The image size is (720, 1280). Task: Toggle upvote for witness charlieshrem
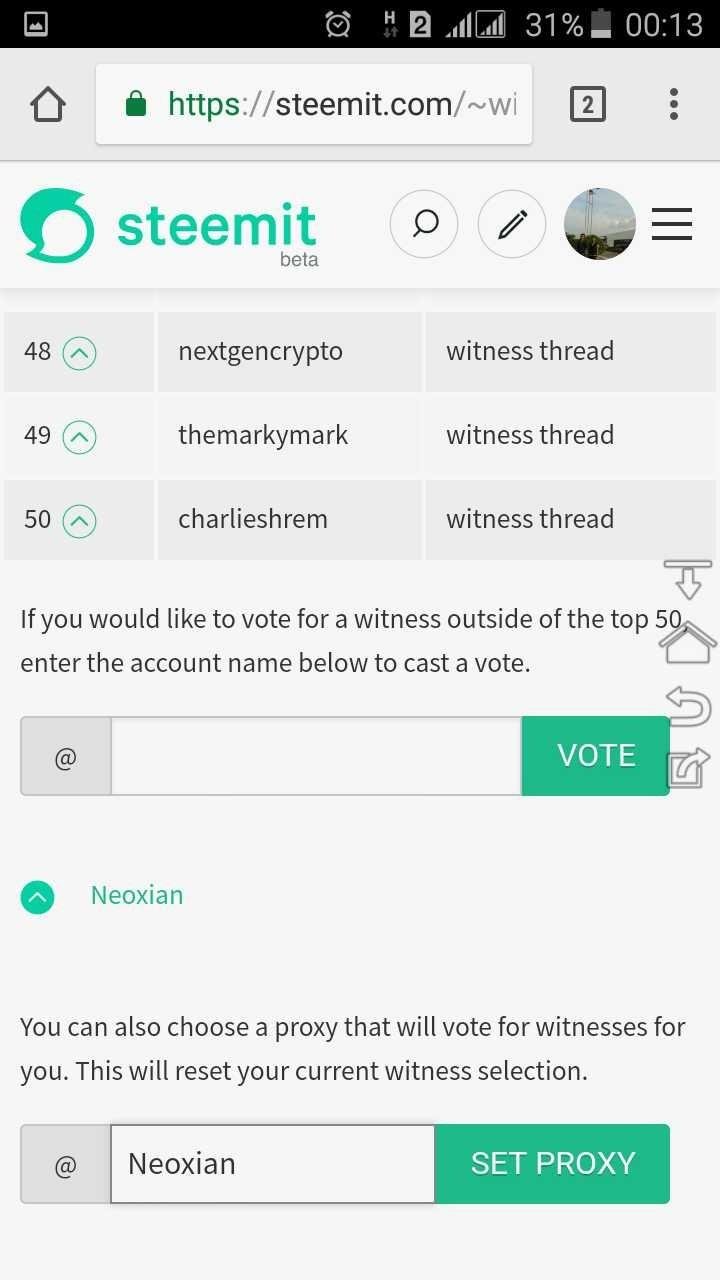[x=80, y=521]
